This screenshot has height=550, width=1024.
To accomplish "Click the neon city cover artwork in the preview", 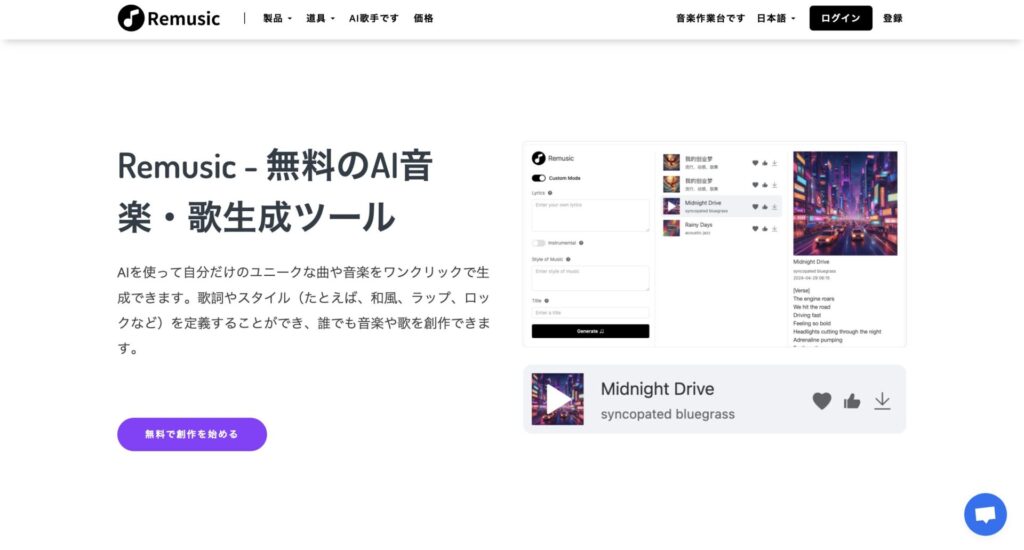I will [x=845, y=203].
